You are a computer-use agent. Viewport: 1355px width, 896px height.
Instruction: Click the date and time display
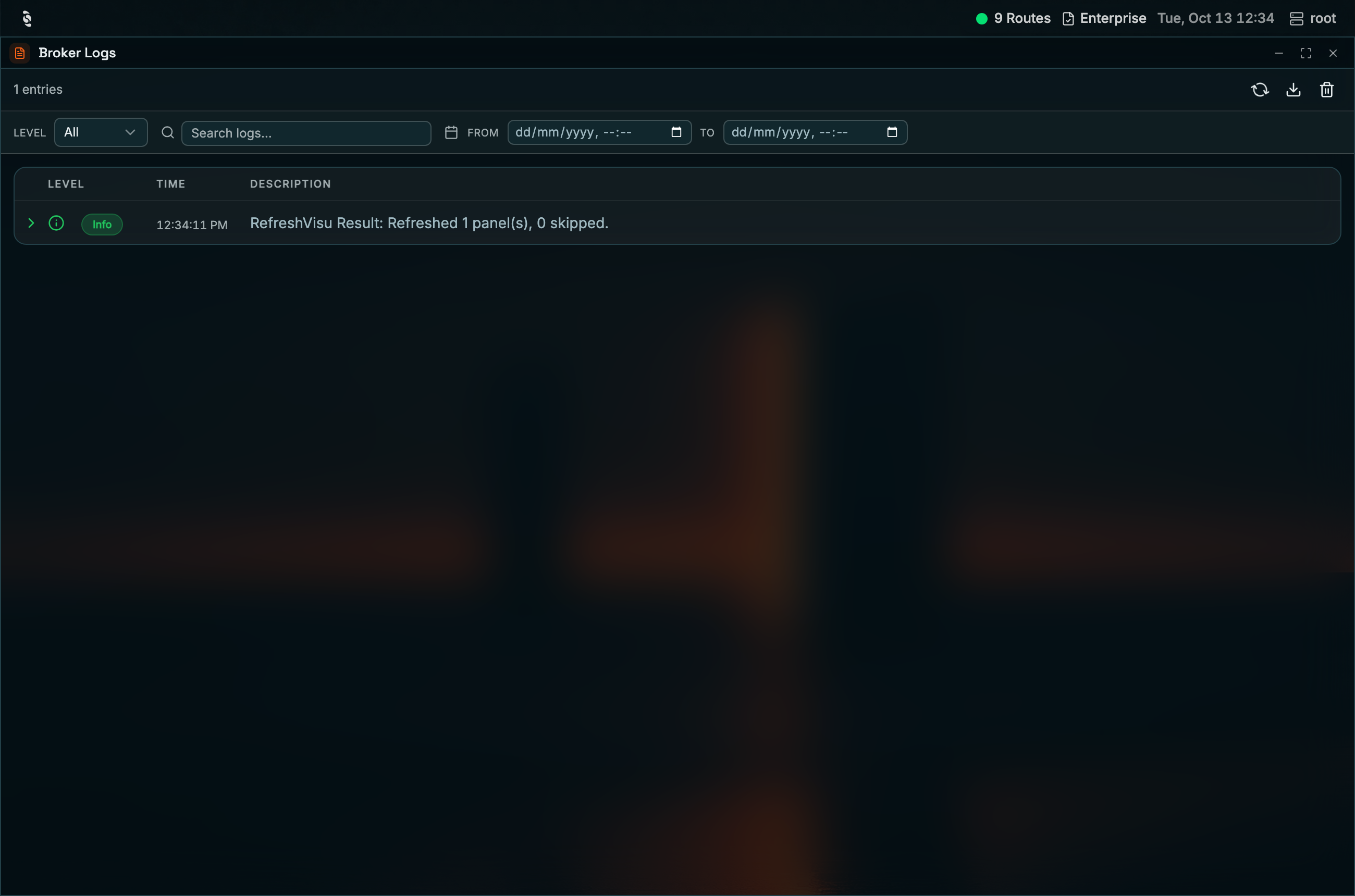point(1215,18)
